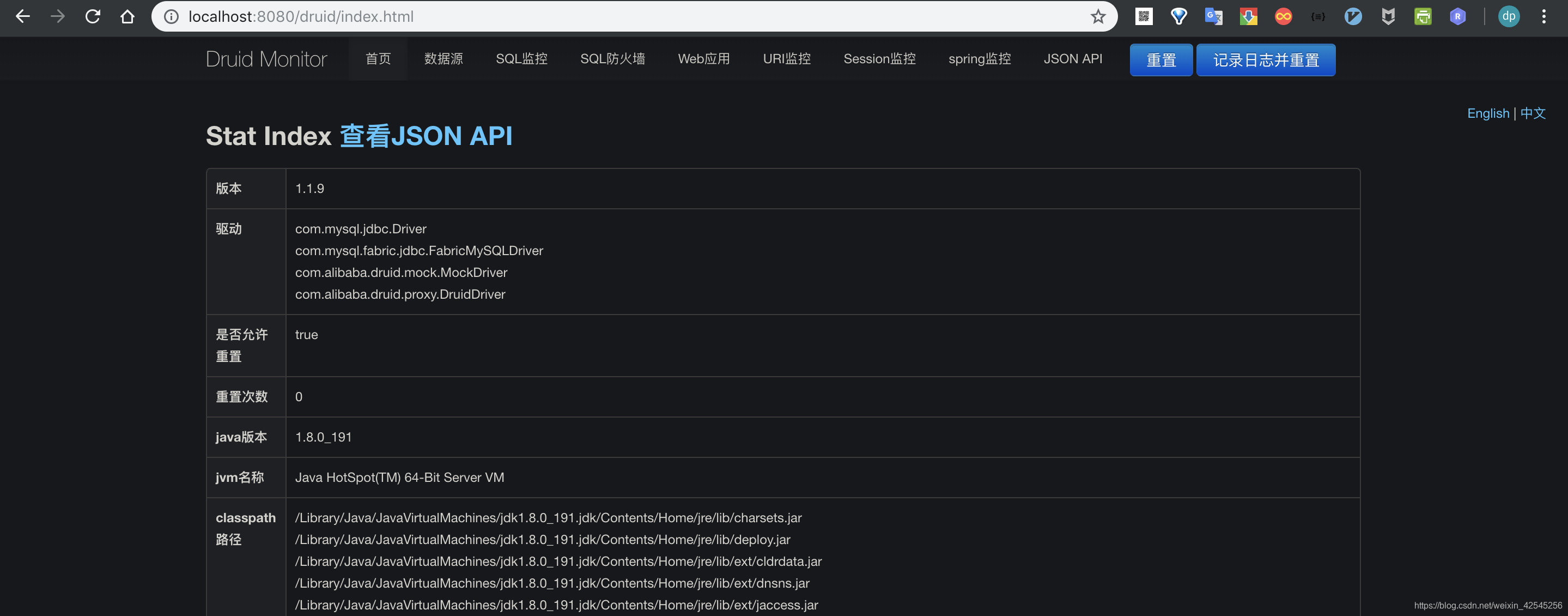Viewport: 1568px width, 616px height.
Task: Open the Chrome download arrow extension
Action: pyautogui.click(x=1248, y=16)
